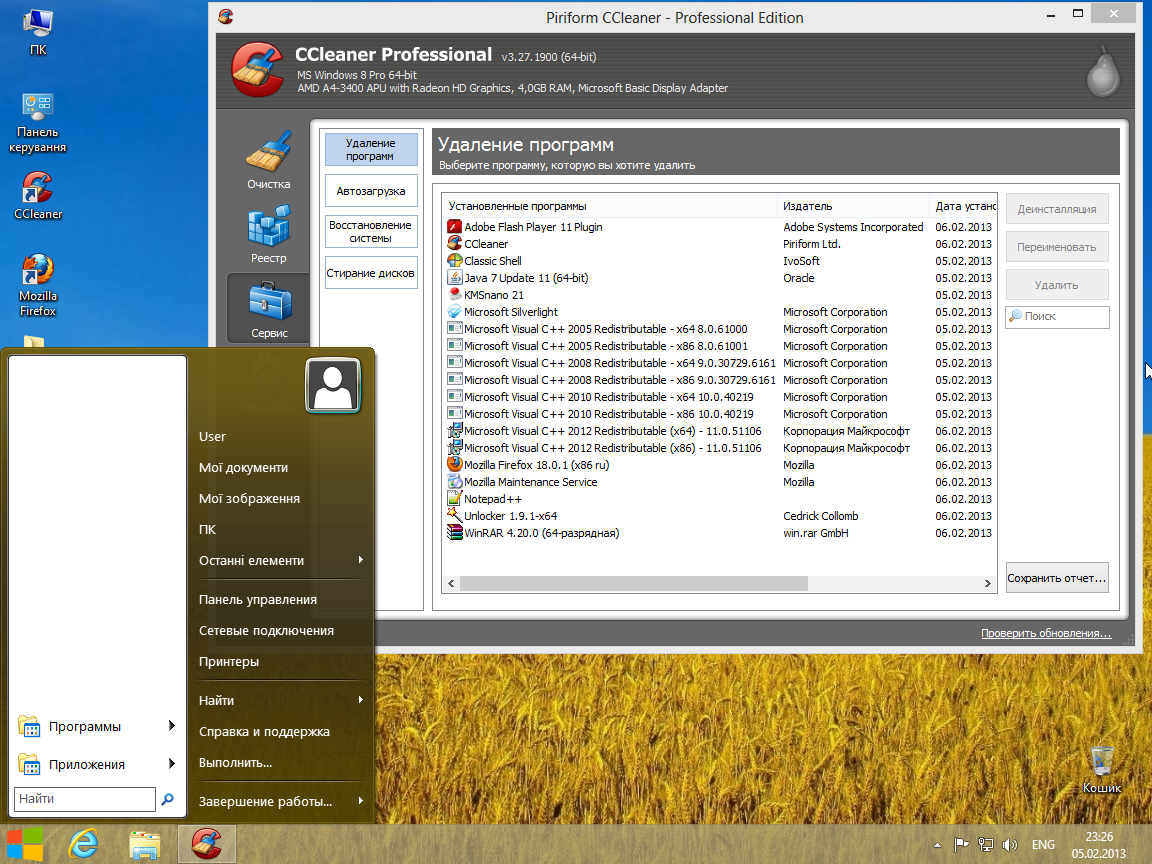Click the Mozilla Maintenance Service icon
Image resolution: width=1152 pixels, height=864 pixels.
click(455, 482)
